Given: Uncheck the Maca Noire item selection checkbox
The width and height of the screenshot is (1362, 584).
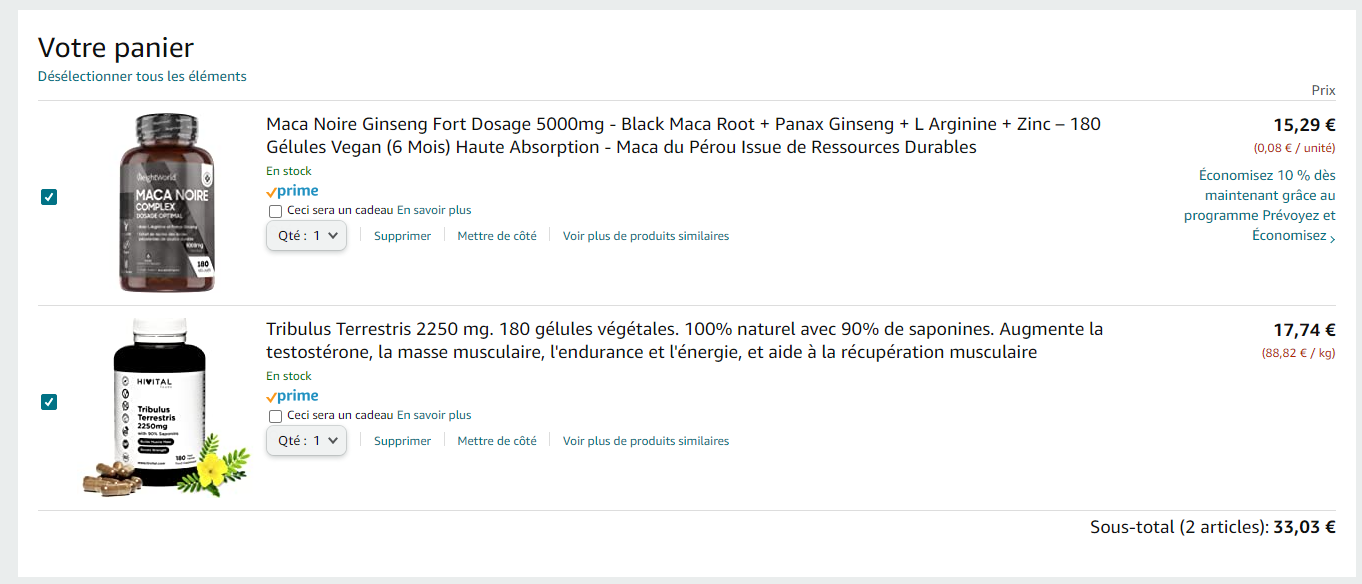Looking at the screenshot, I should tap(49, 197).
